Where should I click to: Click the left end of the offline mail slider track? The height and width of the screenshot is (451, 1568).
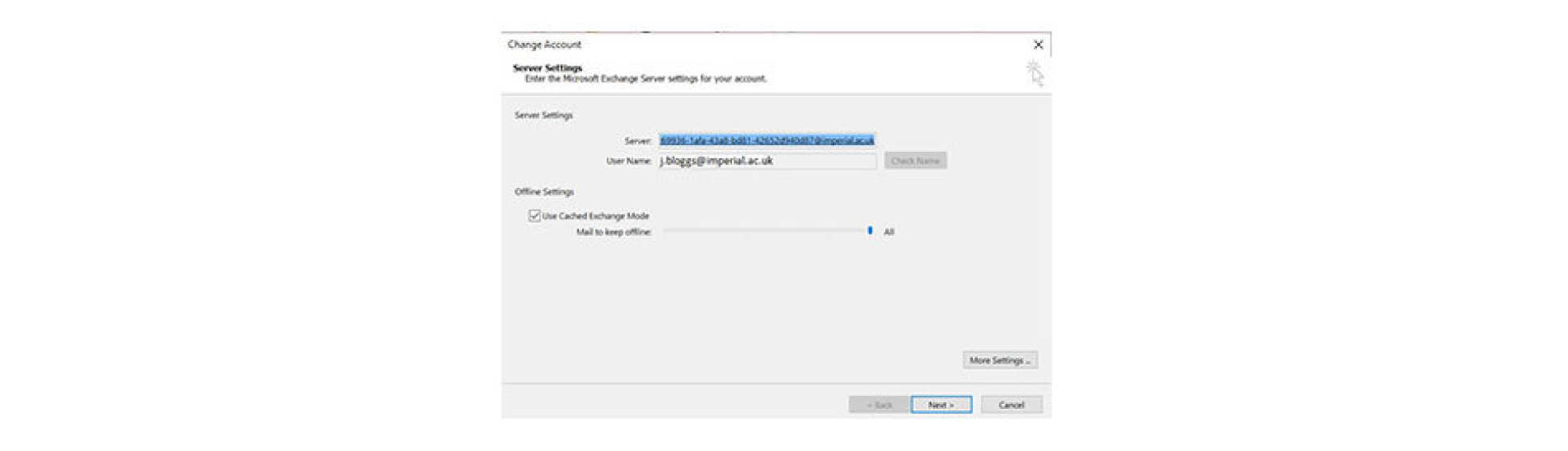(666, 231)
